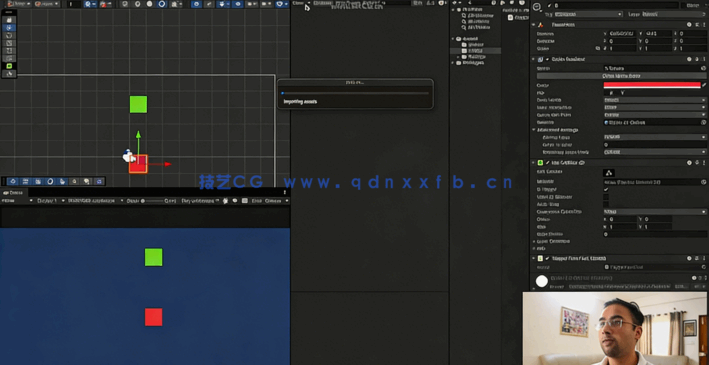
Task: Open the Sprite Renderer three-dot menu
Action: pos(704,59)
